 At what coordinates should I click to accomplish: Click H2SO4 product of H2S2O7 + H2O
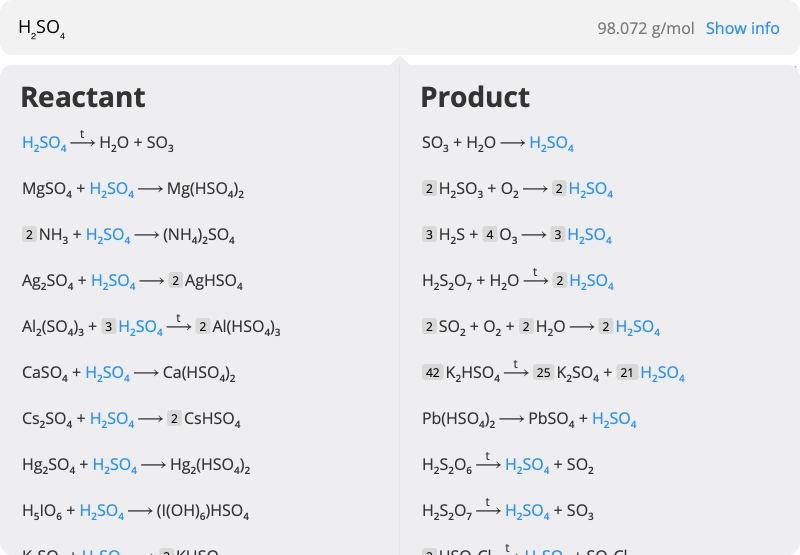[592, 282]
